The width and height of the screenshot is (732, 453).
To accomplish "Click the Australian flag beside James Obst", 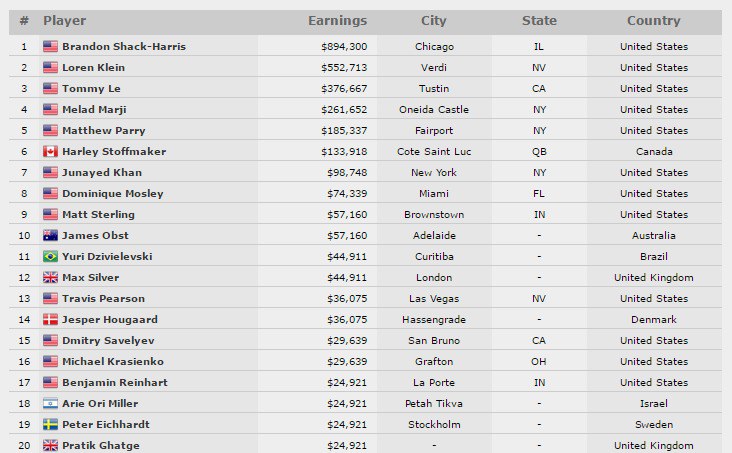I will point(50,236).
